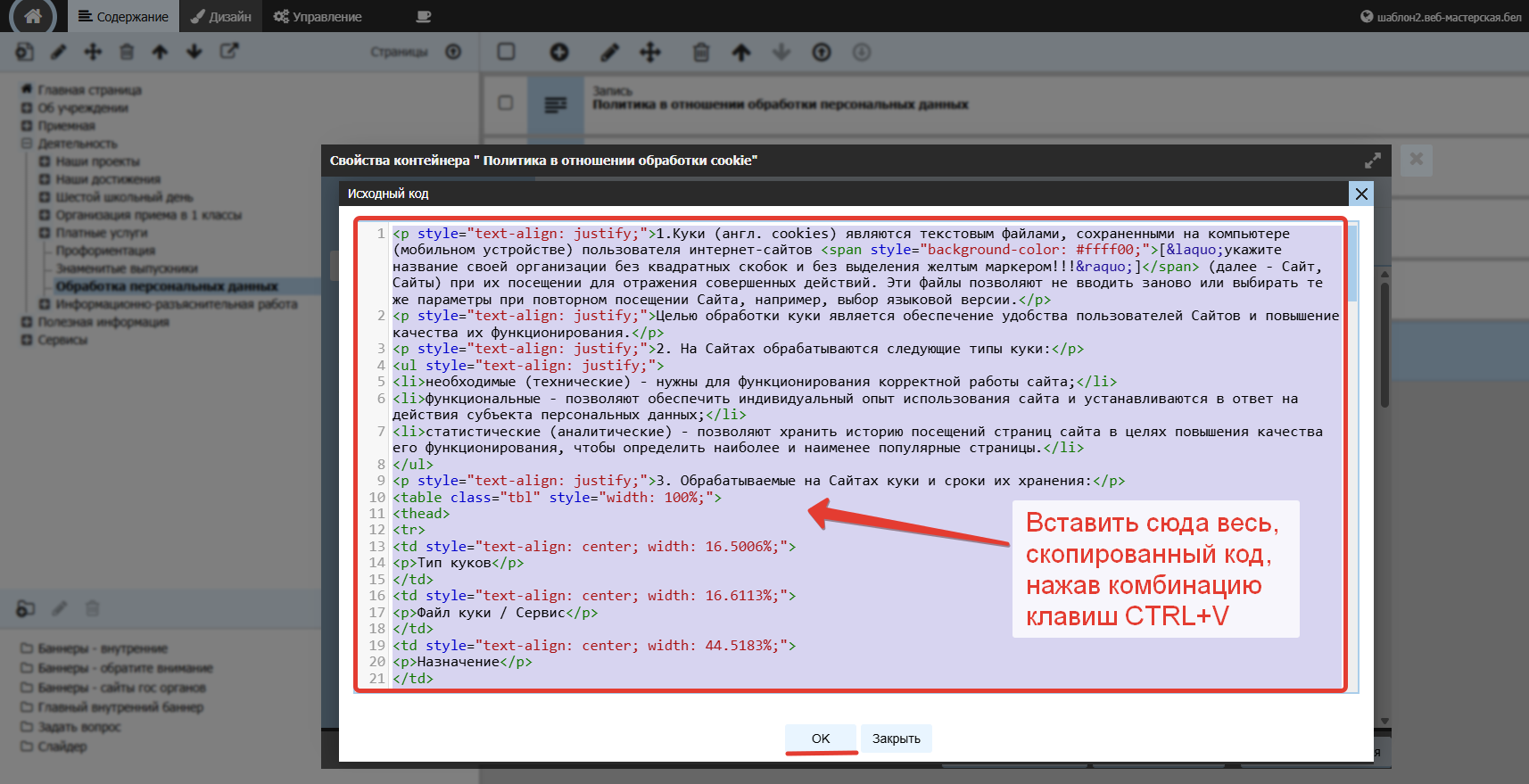Click the add record plus-circle icon

[x=559, y=53]
